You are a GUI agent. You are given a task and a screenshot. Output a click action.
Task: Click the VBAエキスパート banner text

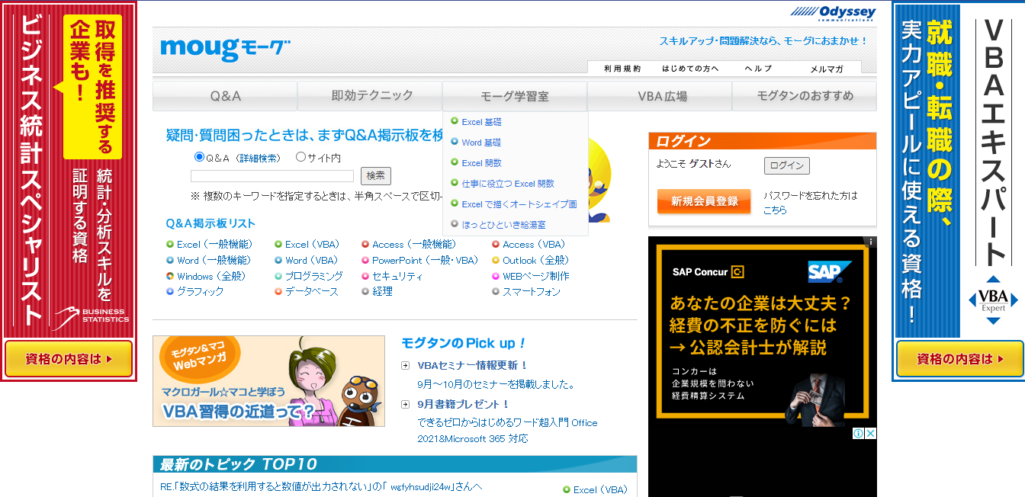(x=993, y=141)
